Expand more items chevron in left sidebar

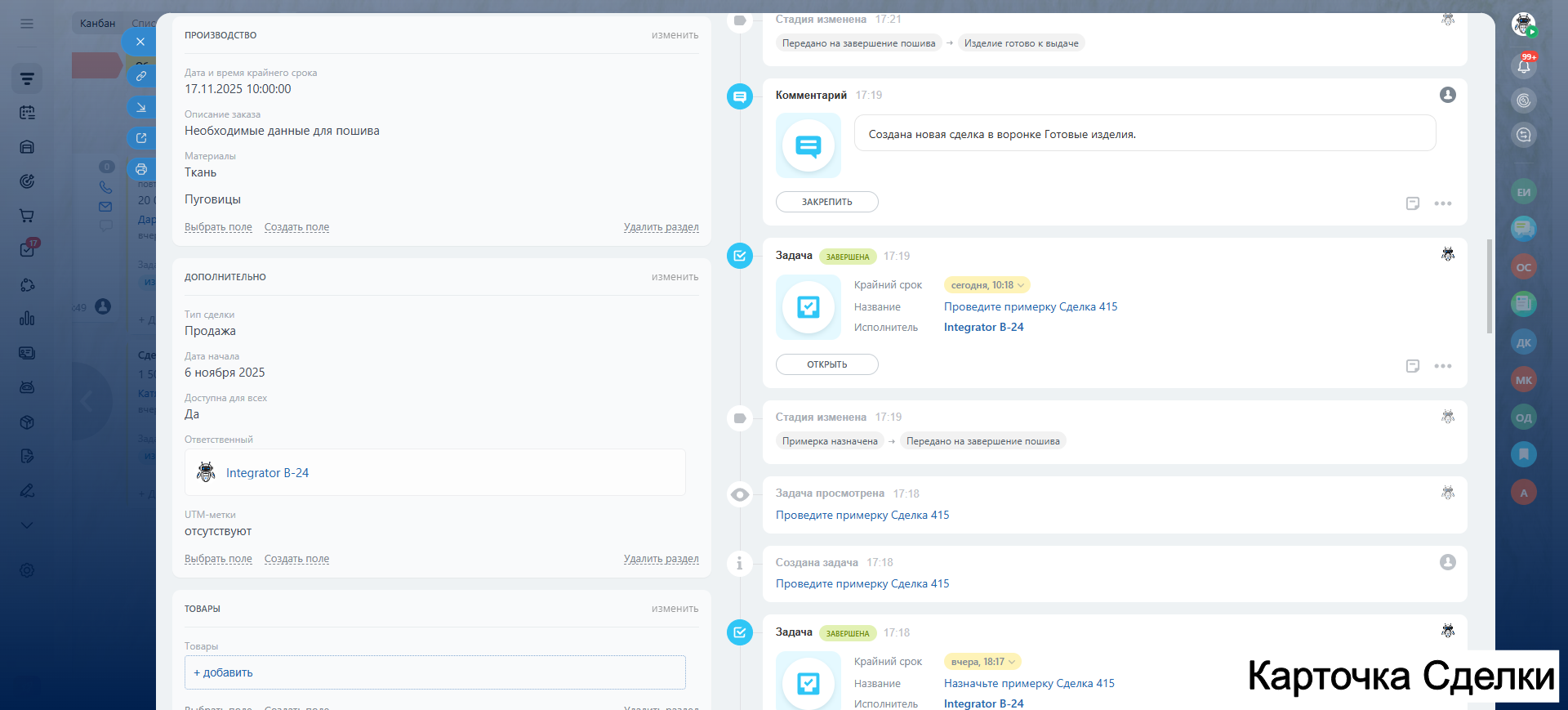click(27, 525)
